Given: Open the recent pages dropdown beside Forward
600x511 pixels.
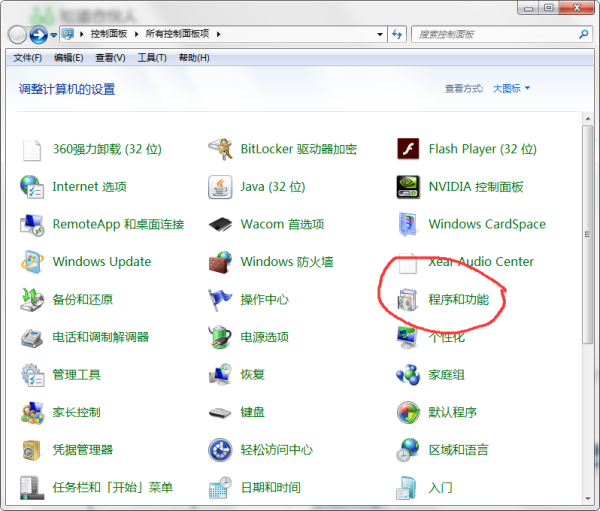Looking at the screenshot, I should point(54,35).
